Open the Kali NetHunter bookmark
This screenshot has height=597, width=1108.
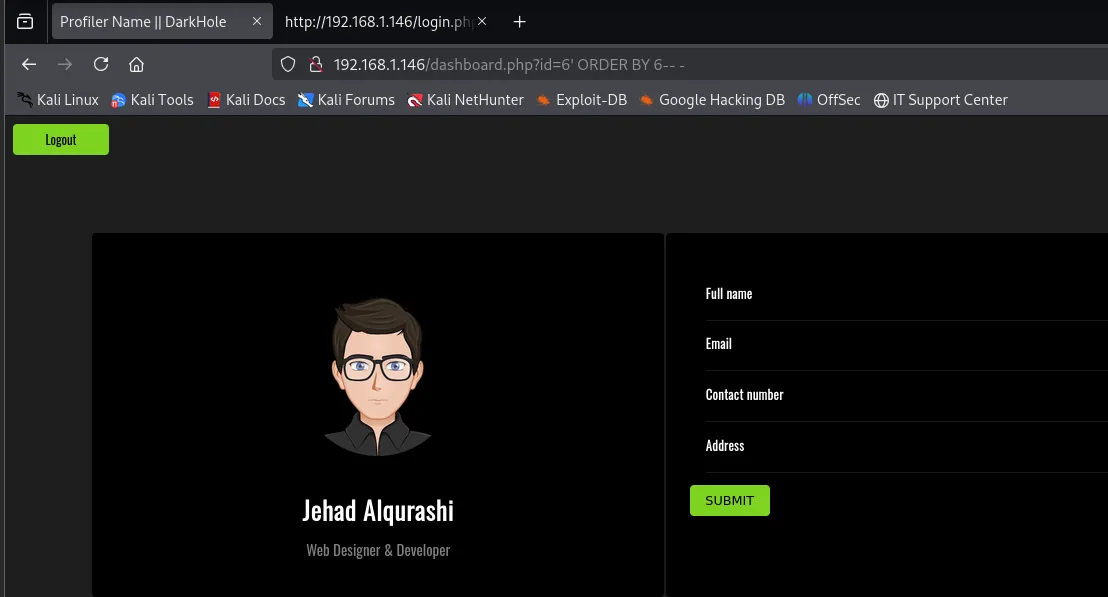coord(466,100)
